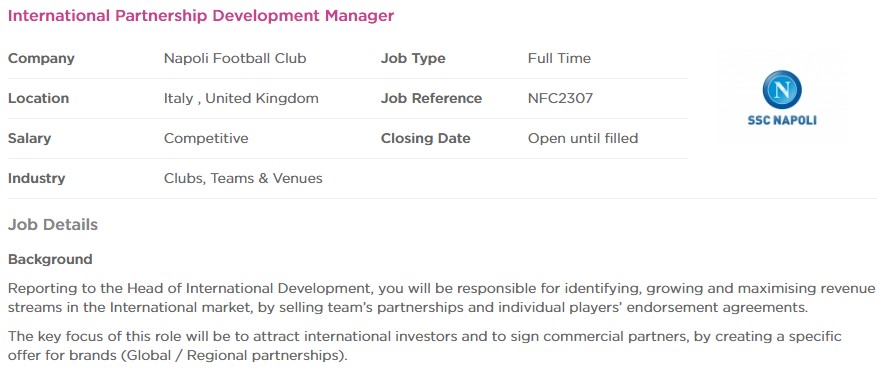
Task: Click the Location field label
Action: click(x=38, y=98)
